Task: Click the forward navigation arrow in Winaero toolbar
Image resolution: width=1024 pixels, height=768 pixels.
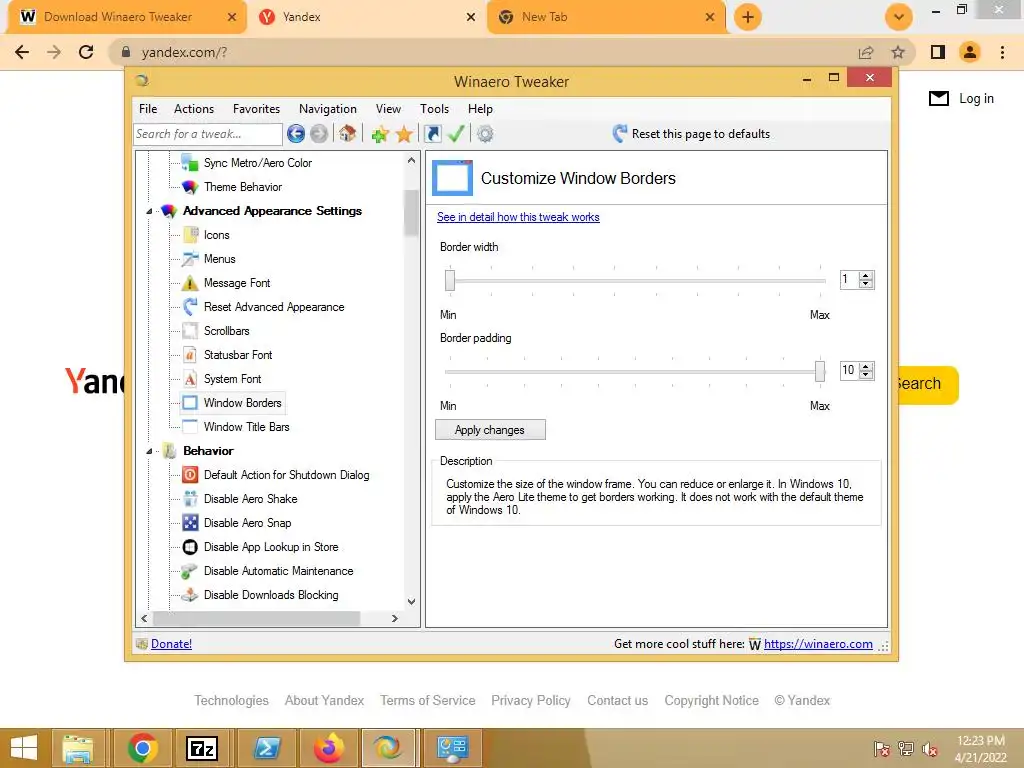Action: (x=319, y=134)
